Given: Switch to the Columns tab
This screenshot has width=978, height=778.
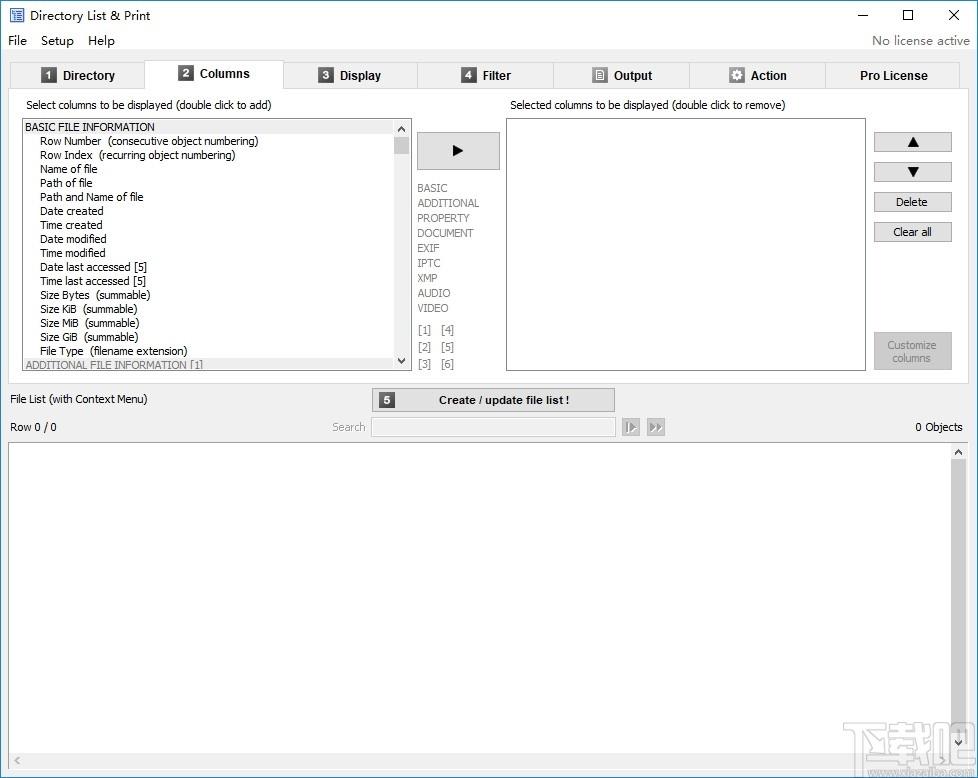Looking at the screenshot, I should pyautogui.click(x=214, y=74).
